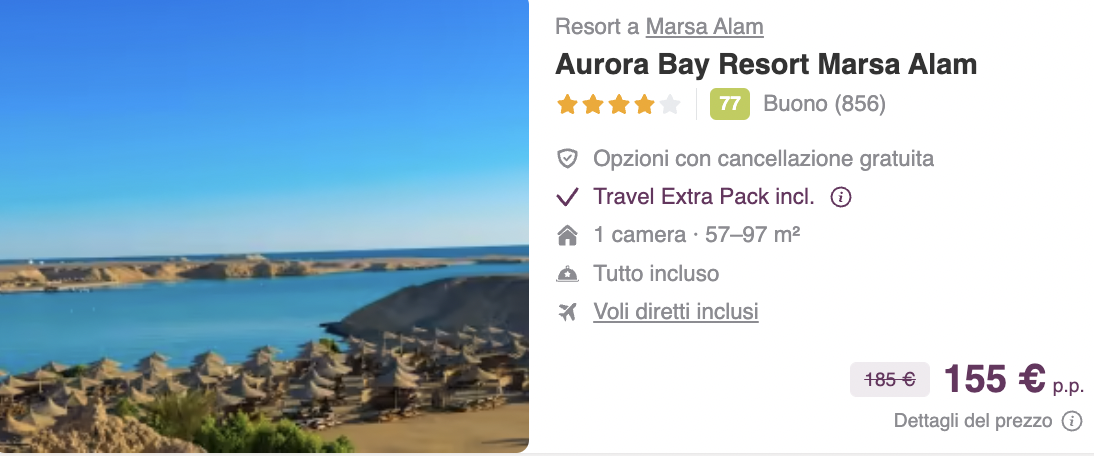Click Opzioni con cancellazione gratuita text

point(763,159)
